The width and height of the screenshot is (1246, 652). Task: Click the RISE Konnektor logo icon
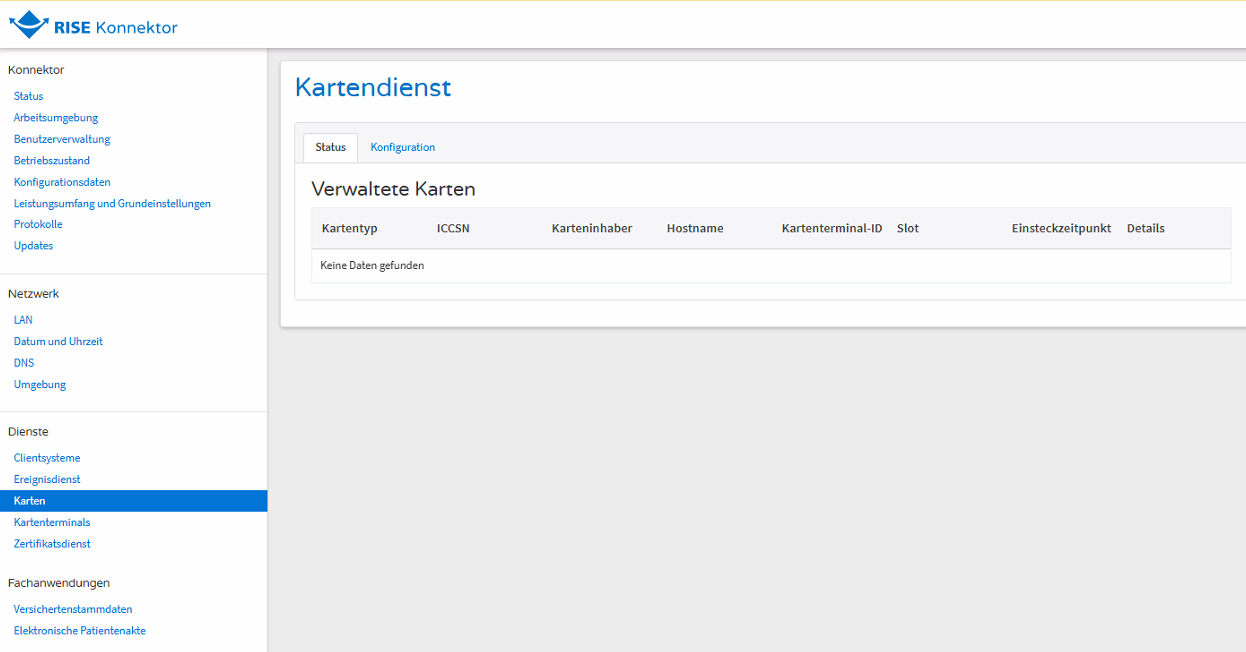[x=28, y=25]
